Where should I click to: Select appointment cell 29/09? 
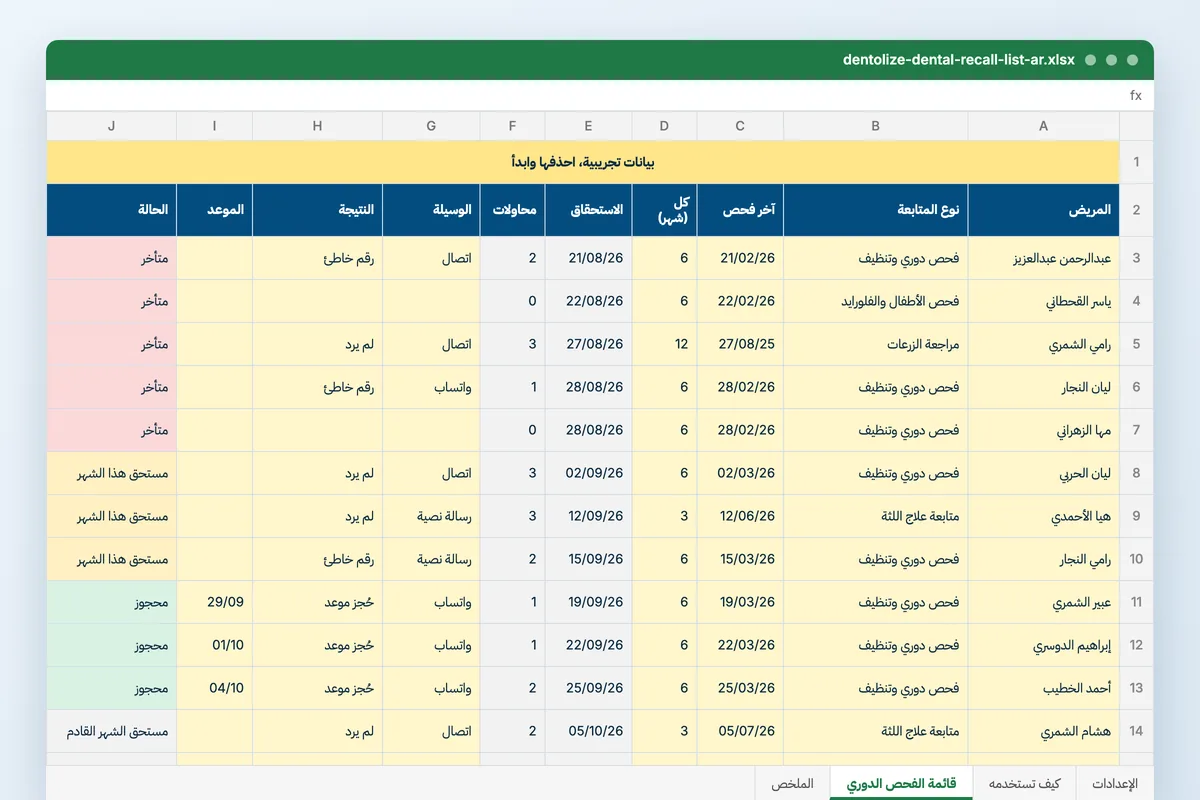pyautogui.click(x=214, y=602)
